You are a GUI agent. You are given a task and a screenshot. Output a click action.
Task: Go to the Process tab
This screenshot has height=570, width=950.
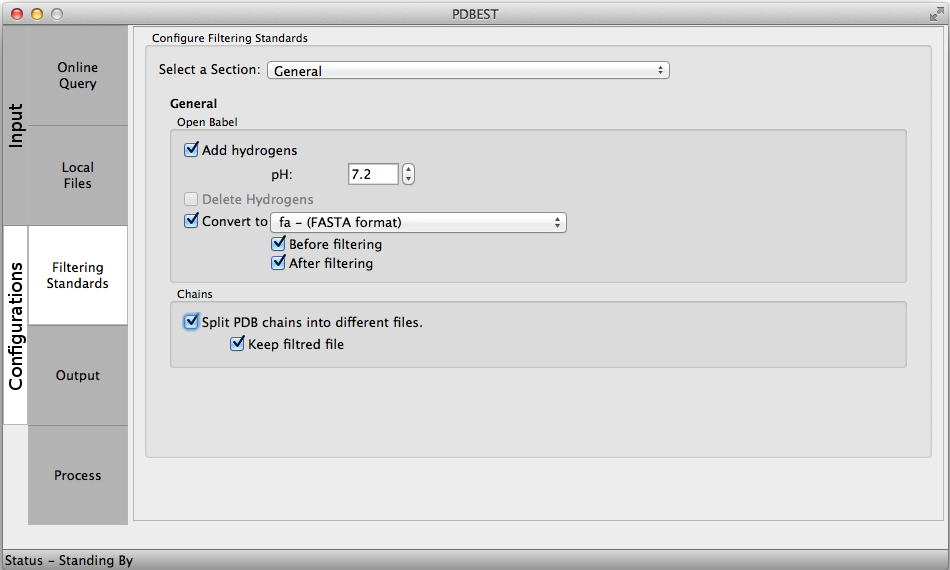(78, 476)
